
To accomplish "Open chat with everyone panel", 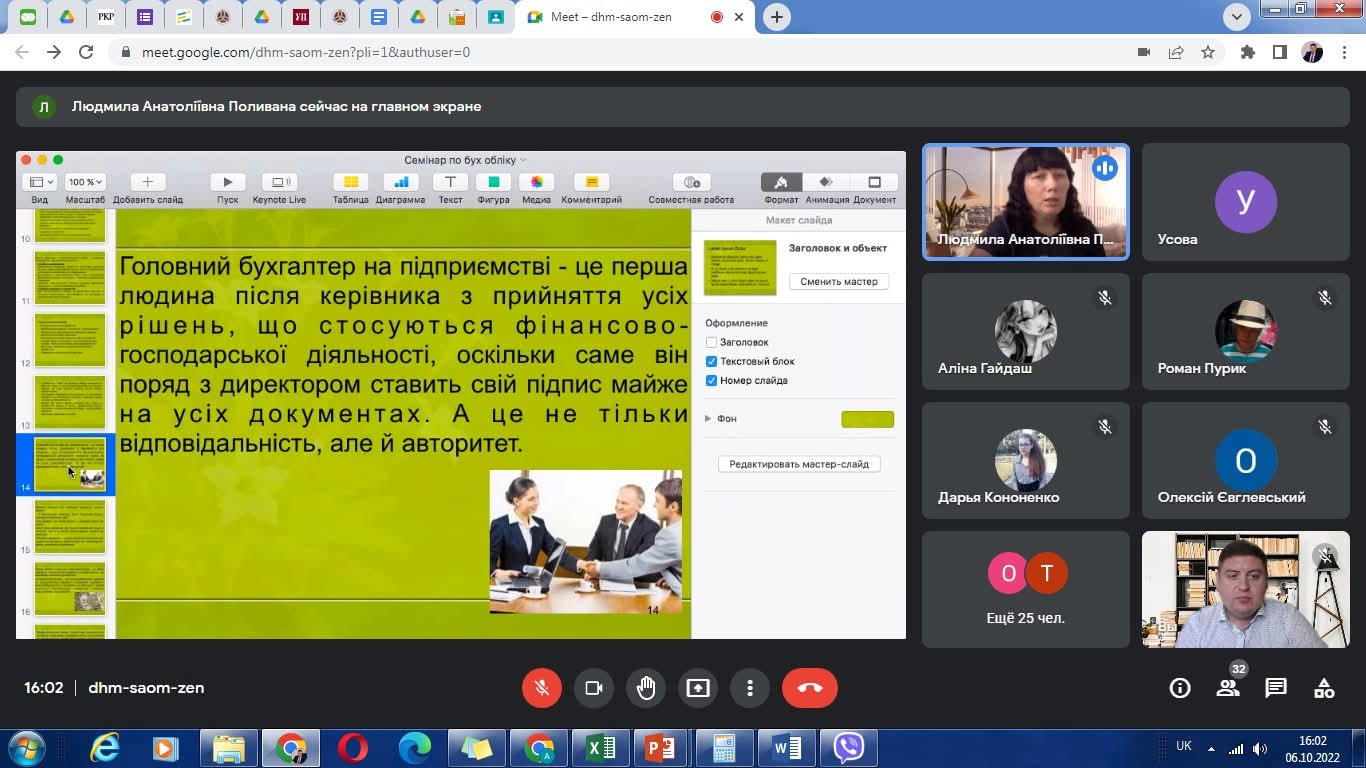I will pos(1276,688).
